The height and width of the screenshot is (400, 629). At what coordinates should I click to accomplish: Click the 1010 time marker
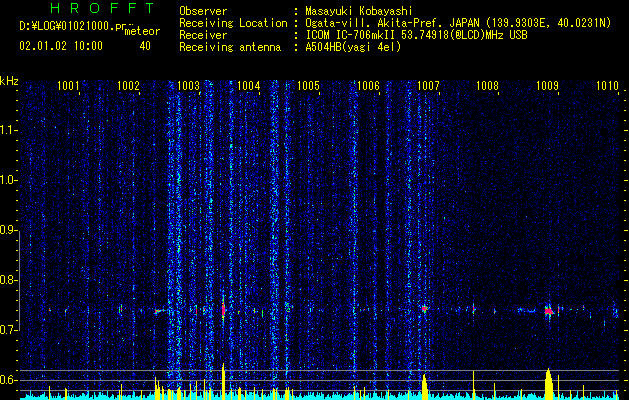[607, 85]
